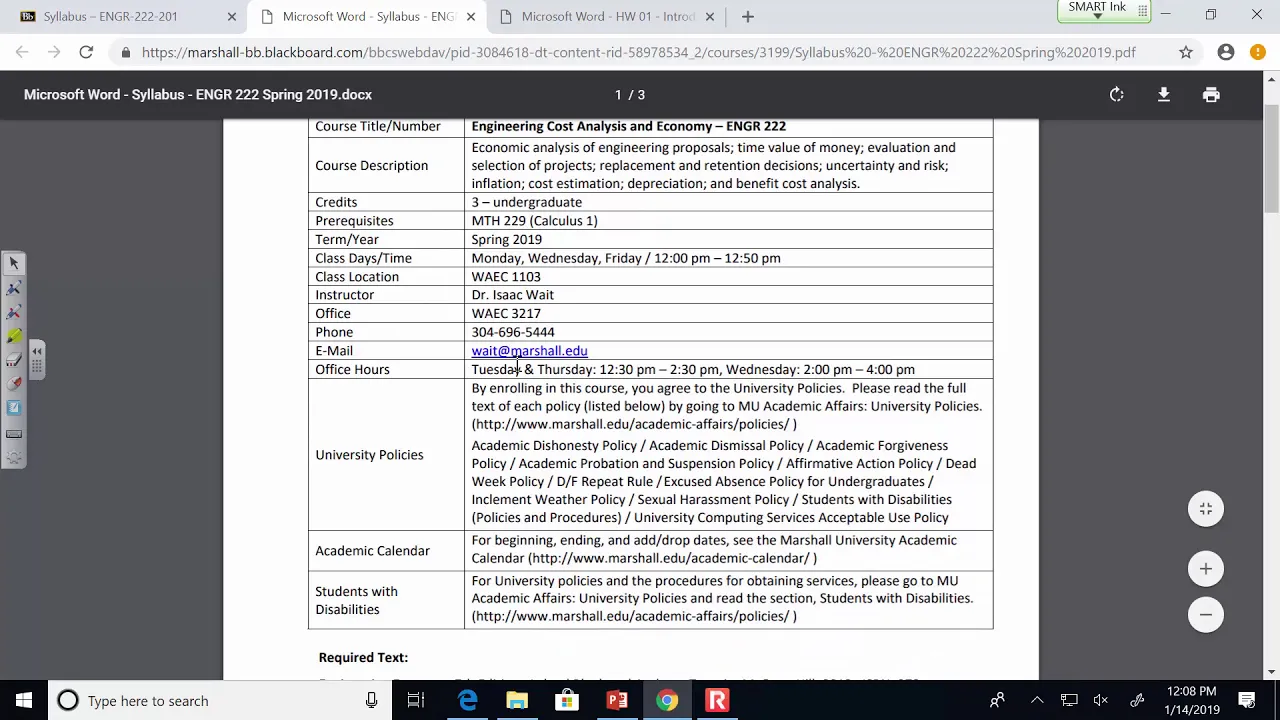Go back to previous page in Chrome
The height and width of the screenshot is (720, 1280).
[x=22, y=52]
